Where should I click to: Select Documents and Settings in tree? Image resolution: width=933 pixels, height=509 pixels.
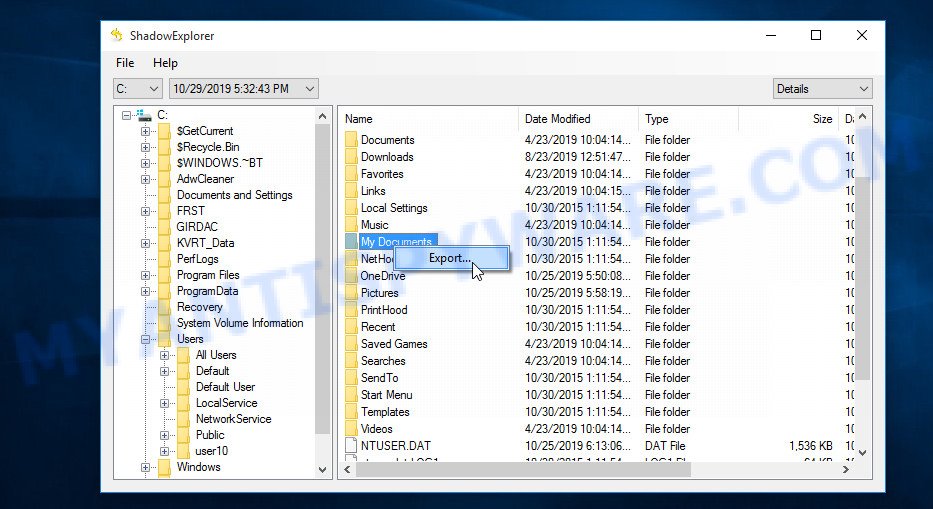234,195
